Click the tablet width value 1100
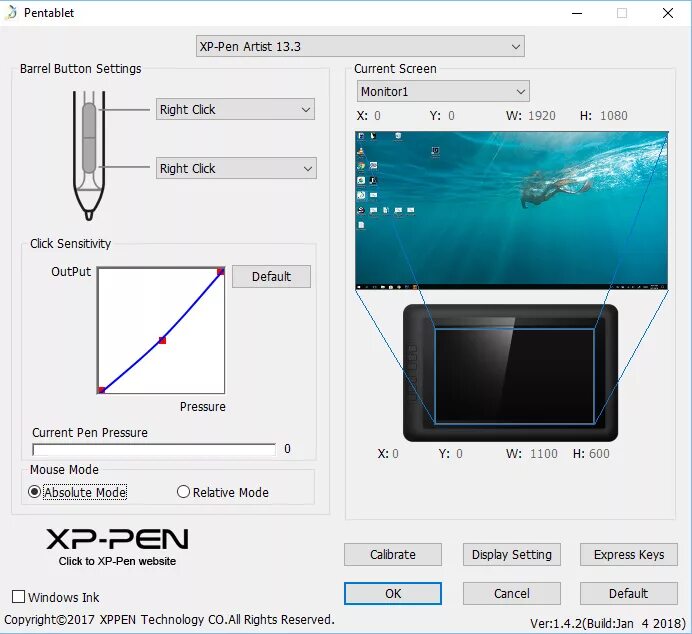Viewport: 692px width, 634px height. coord(544,454)
